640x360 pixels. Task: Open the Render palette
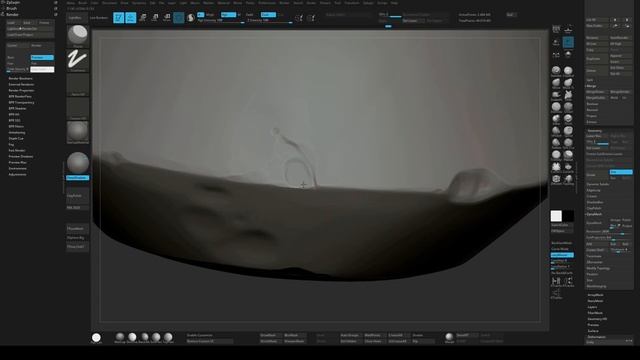[x=12, y=14]
